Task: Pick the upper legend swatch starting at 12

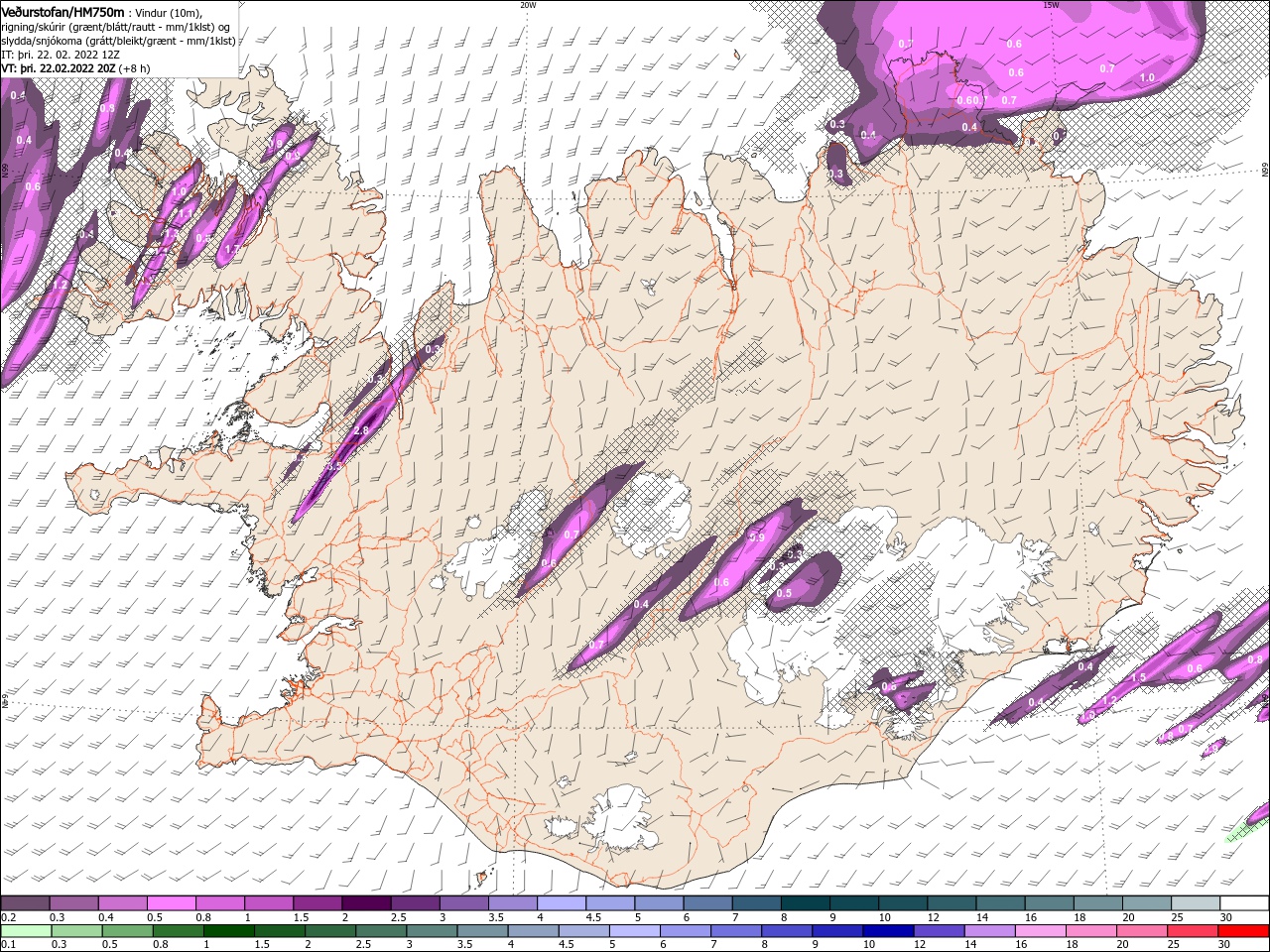Action: coord(952,903)
